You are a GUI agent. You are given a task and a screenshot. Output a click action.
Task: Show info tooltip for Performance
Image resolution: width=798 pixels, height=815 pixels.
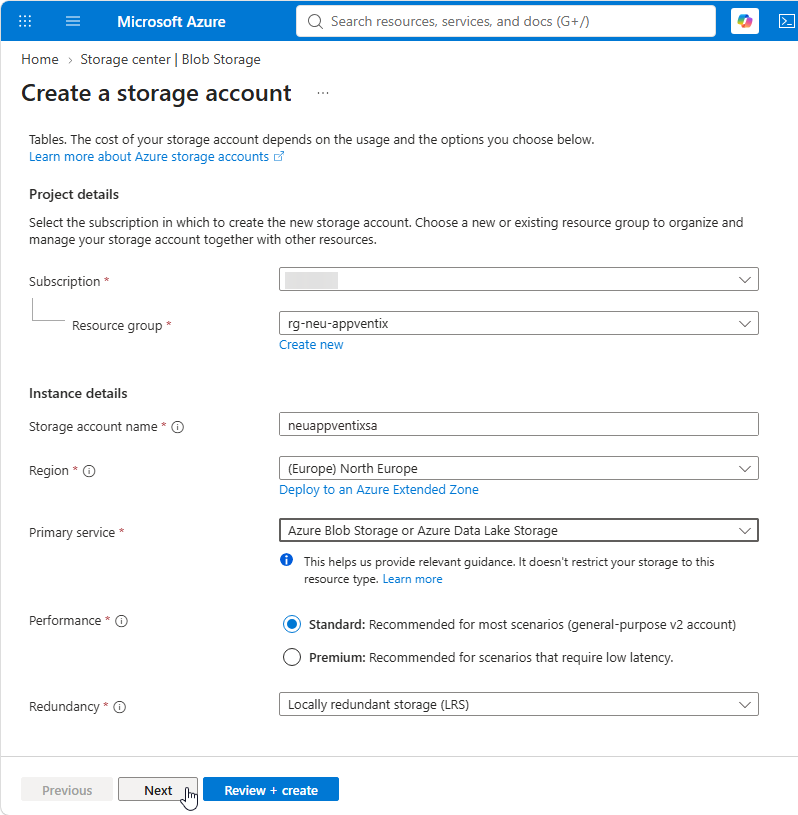[122, 621]
